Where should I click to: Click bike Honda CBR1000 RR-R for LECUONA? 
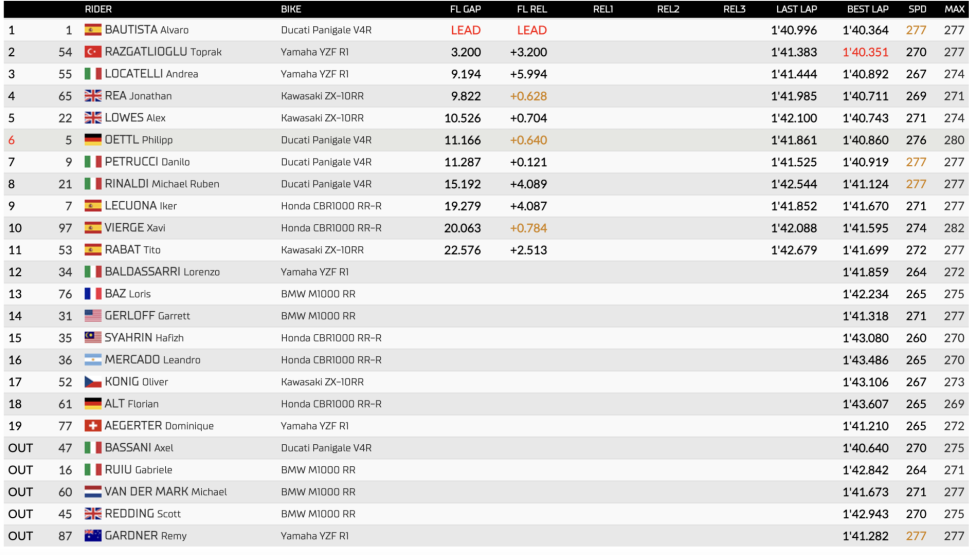[331, 206]
